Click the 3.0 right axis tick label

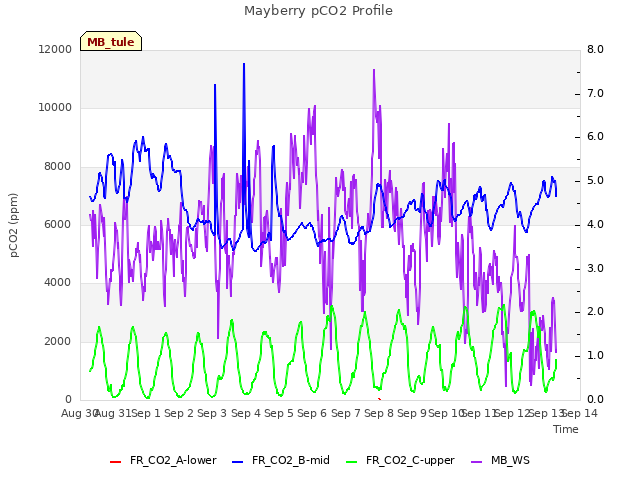595,269
